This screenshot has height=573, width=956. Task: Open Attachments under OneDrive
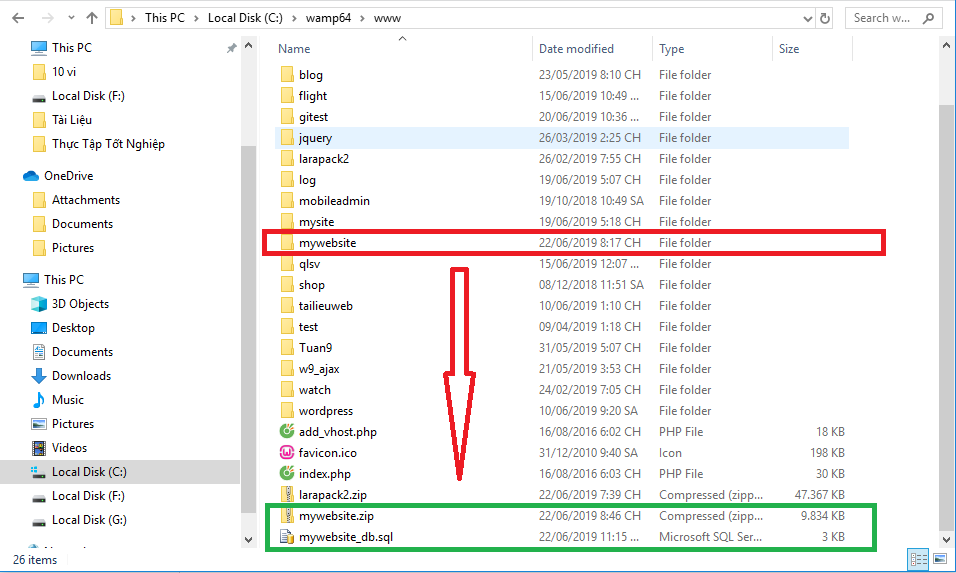pyautogui.click(x=85, y=200)
